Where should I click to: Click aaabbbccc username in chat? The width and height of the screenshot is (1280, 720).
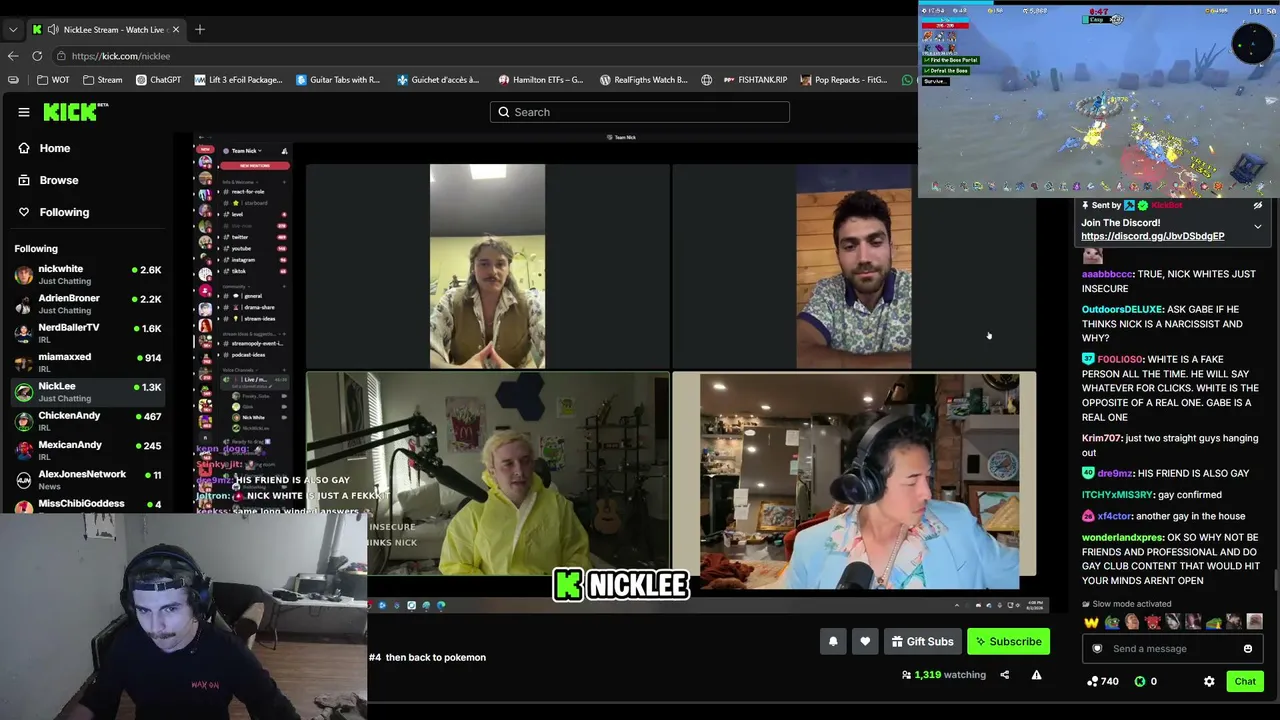1108,274
